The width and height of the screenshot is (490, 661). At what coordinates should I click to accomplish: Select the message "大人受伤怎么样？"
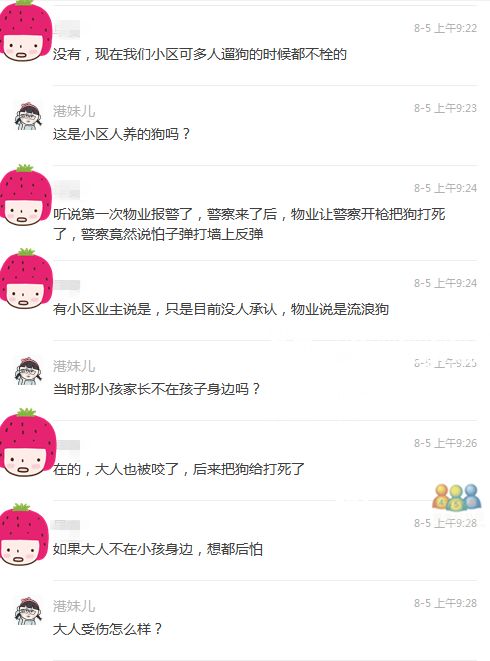pos(108,629)
